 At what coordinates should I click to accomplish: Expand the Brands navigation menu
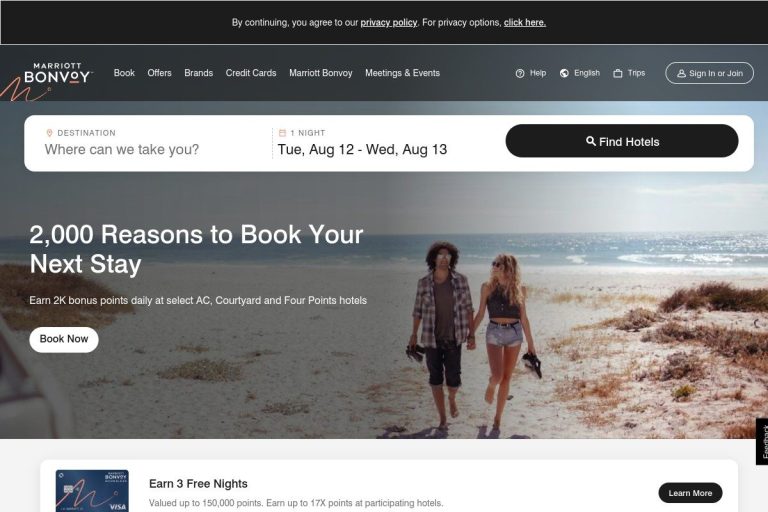pyautogui.click(x=198, y=73)
